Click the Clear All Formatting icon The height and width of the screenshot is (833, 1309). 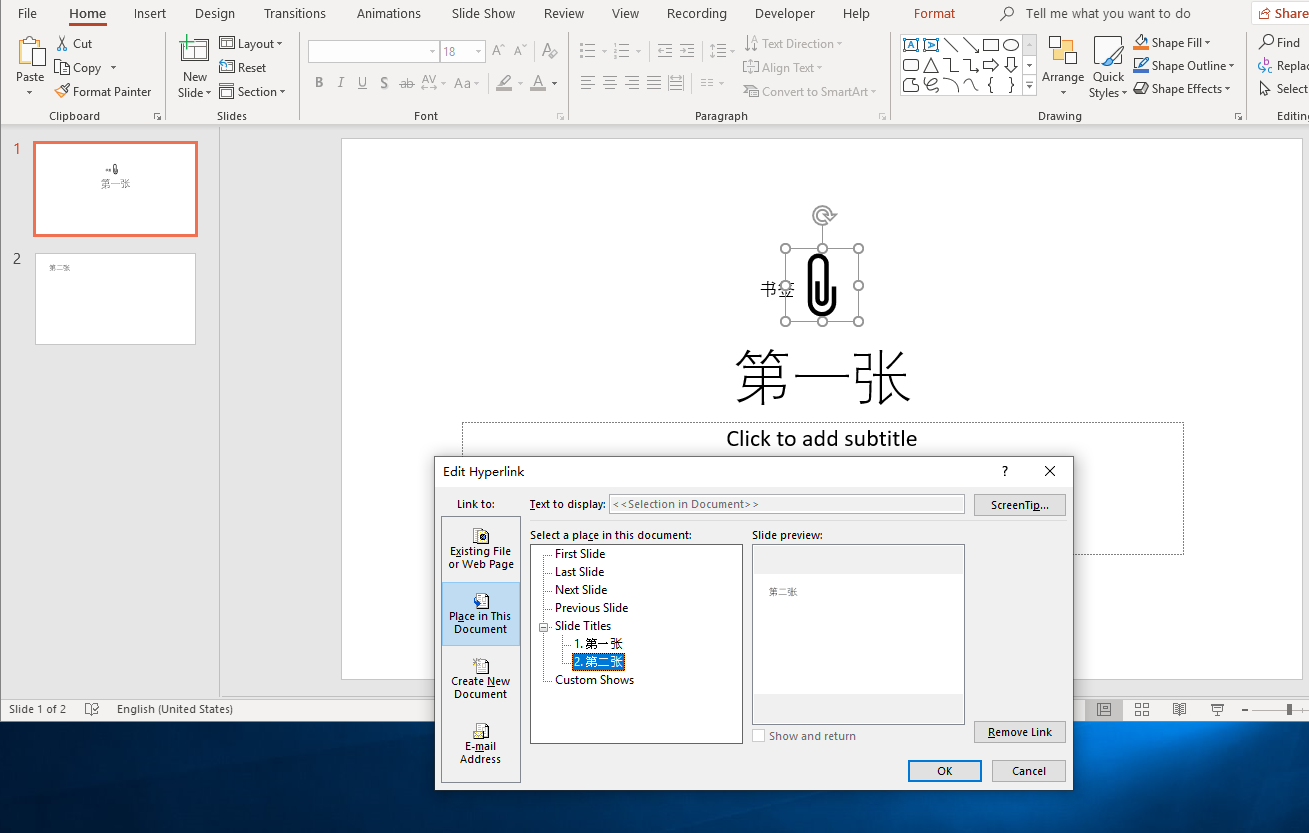[549, 51]
